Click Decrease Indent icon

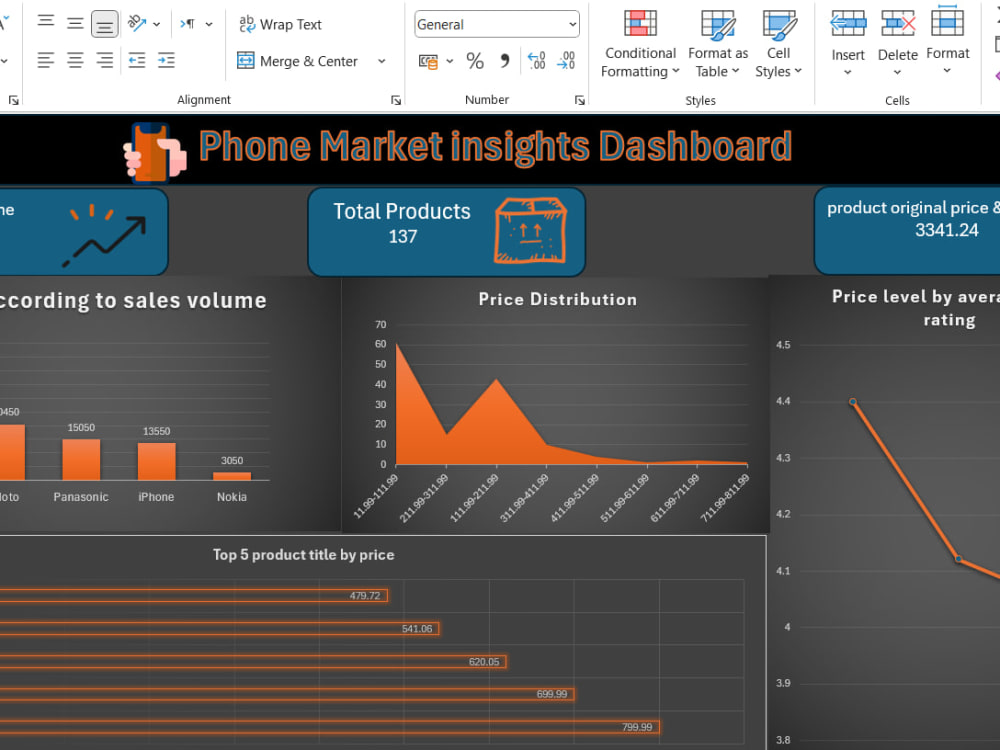[x=136, y=61]
